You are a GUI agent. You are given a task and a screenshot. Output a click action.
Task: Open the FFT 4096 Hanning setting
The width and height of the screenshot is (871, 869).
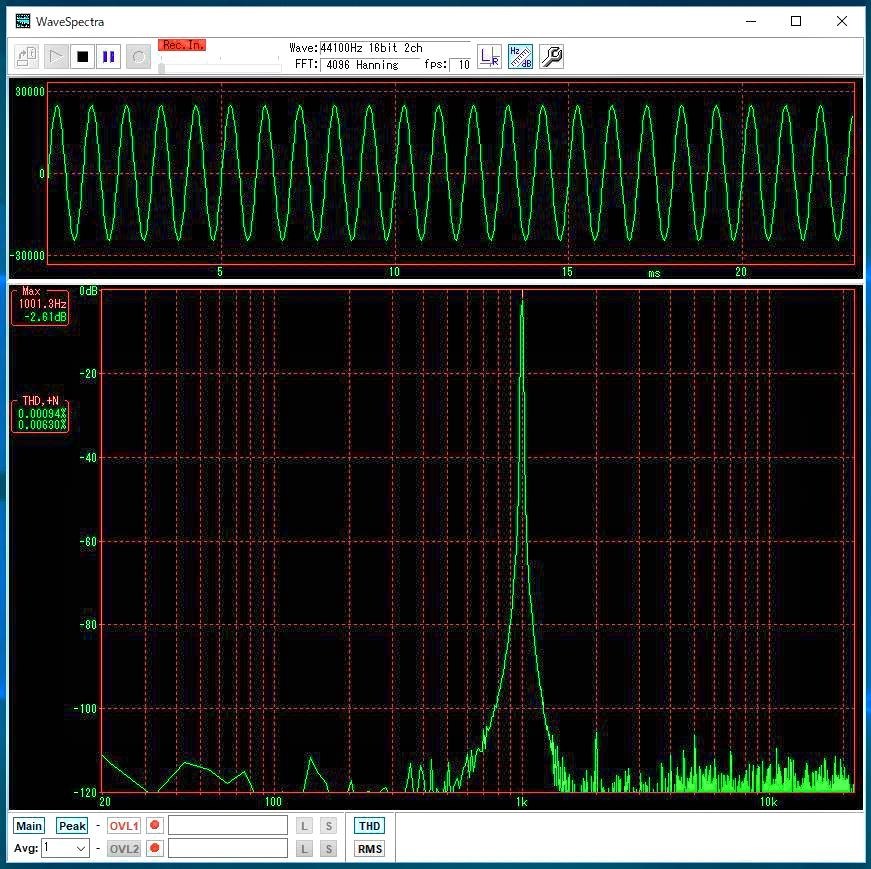pos(370,65)
